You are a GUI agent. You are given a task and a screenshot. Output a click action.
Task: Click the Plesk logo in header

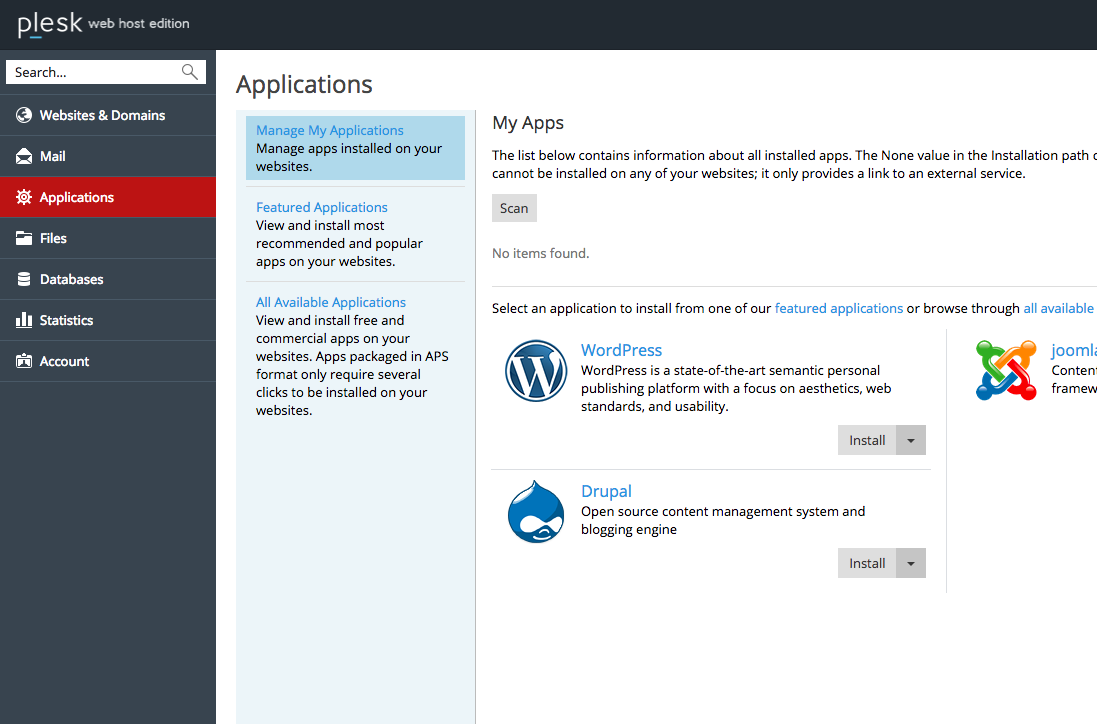tap(50, 24)
